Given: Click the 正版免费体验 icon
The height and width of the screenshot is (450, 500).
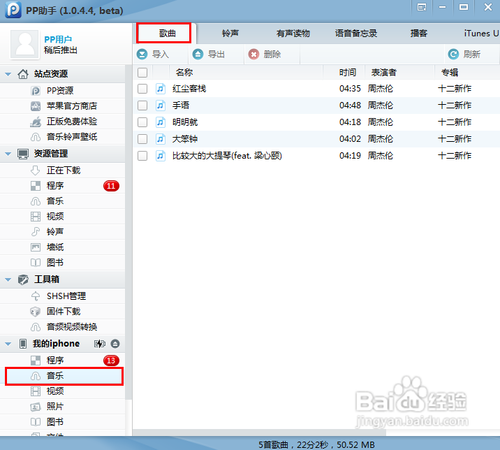Looking at the screenshot, I should click(36, 122).
